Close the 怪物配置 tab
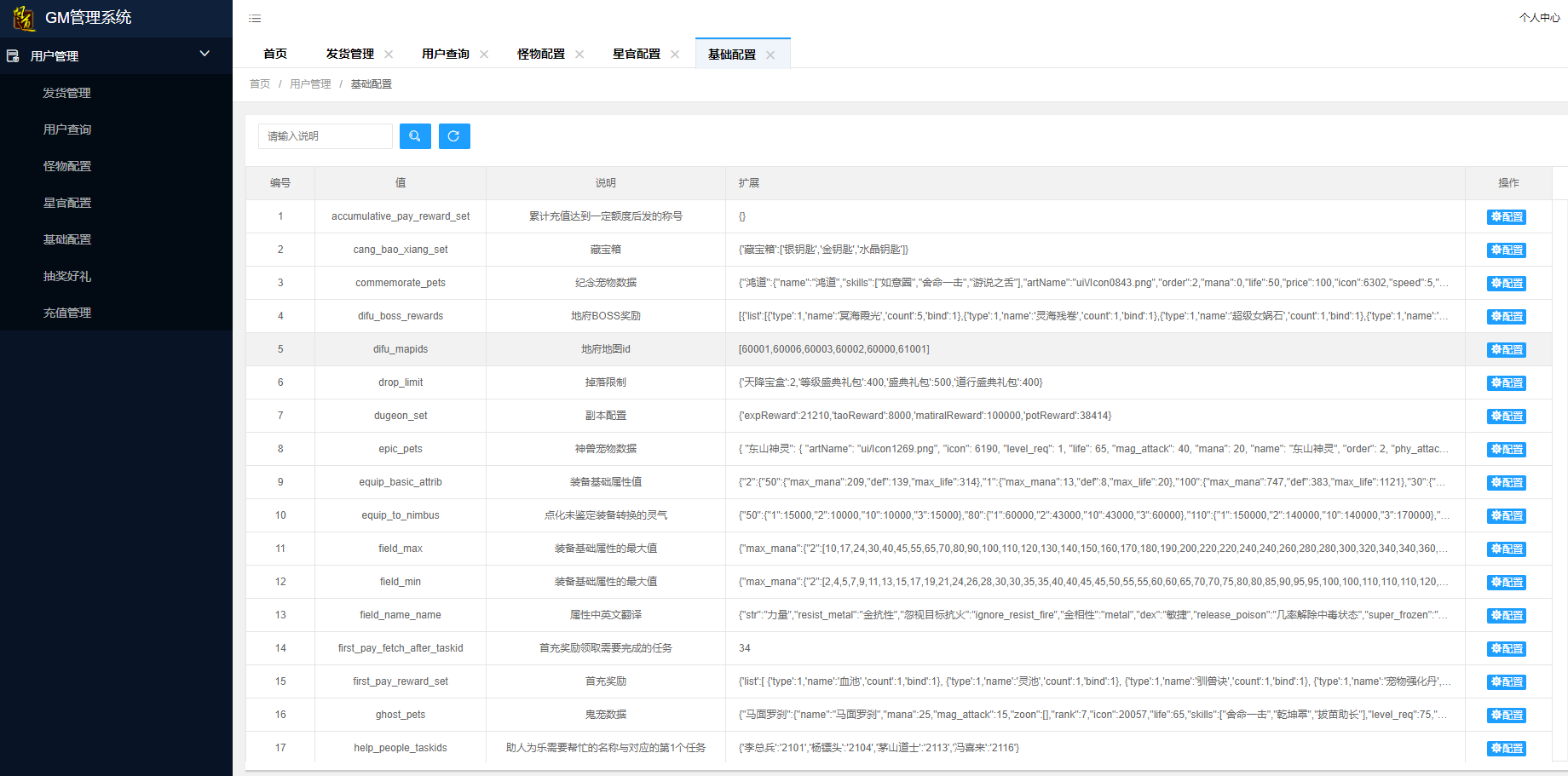Screen dimensions: 1568x776 click(579, 55)
